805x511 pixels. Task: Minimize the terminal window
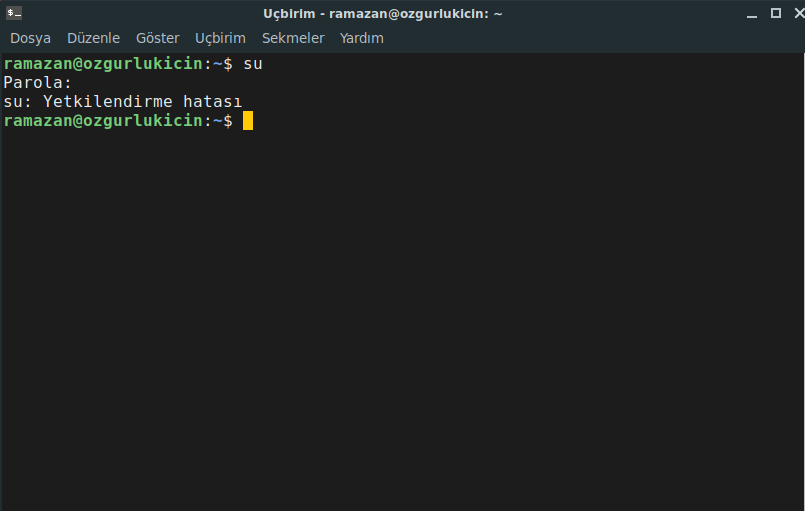pos(752,14)
